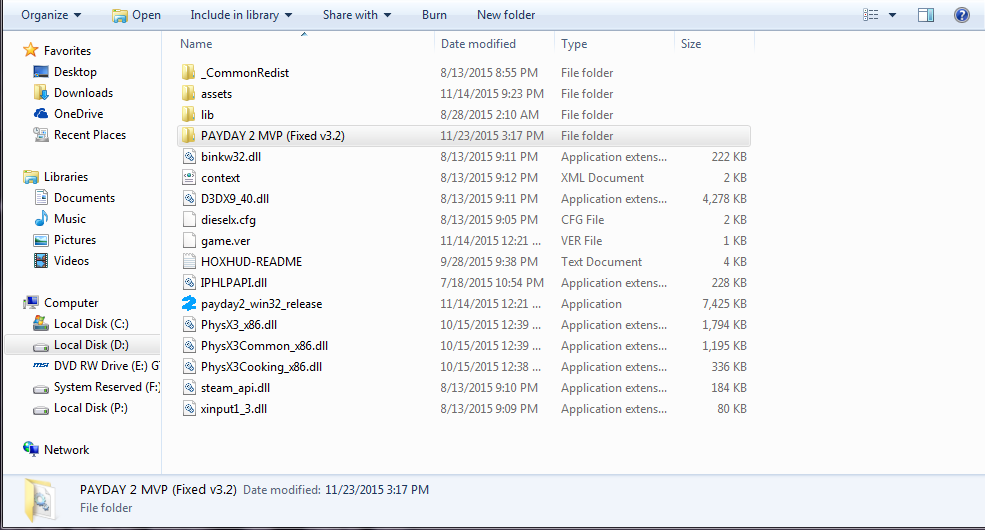The width and height of the screenshot is (985, 530).
Task: Select the payday2_win32_release application icon
Action: pyautogui.click(x=189, y=303)
